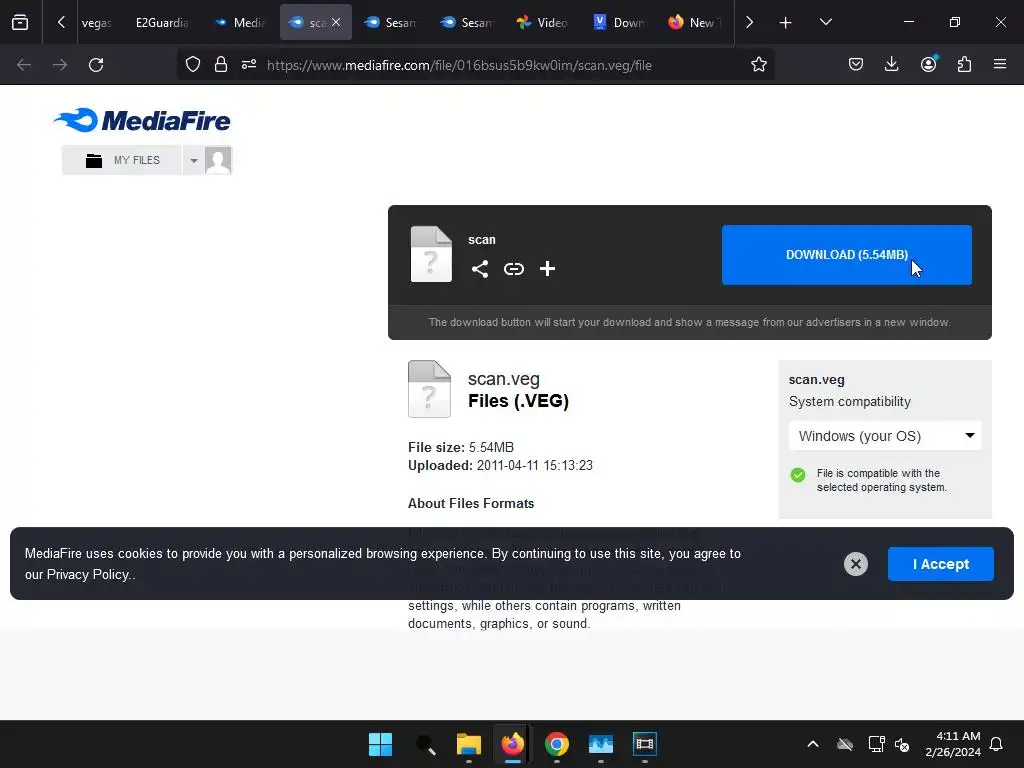1024x768 pixels.
Task: Switch to the Down tab
Action: 618,23
